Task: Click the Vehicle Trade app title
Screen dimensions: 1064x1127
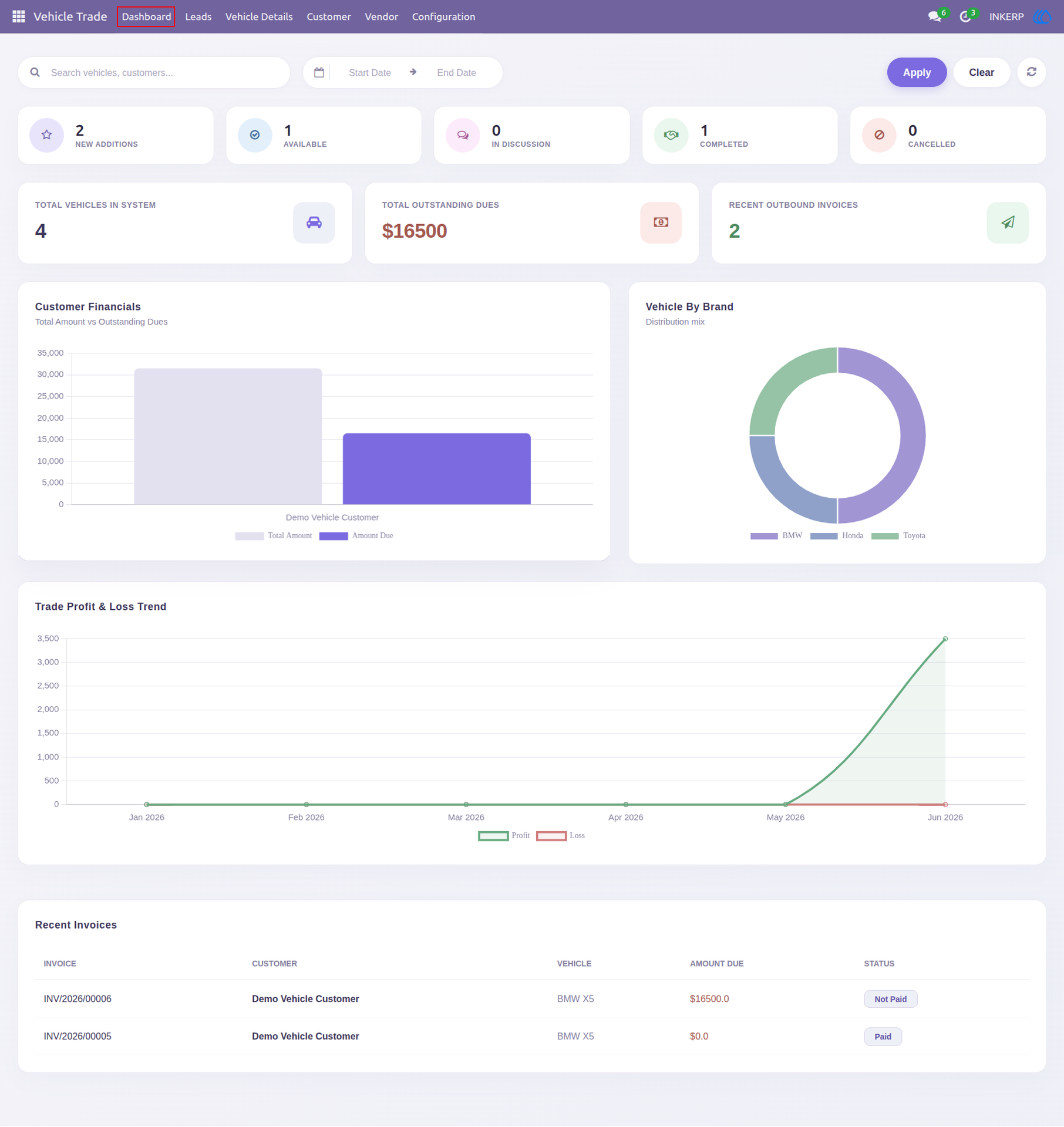Action: tap(70, 16)
